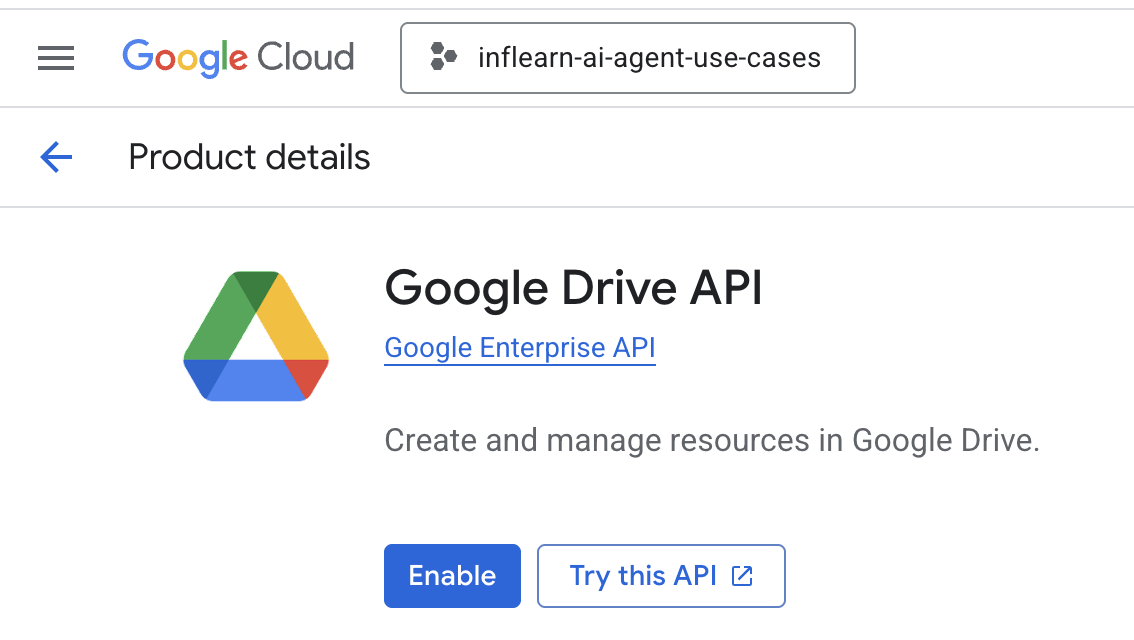Click the project hexagon icon
Image resolution: width=1134 pixels, height=640 pixels.
[x=443, y=56]
